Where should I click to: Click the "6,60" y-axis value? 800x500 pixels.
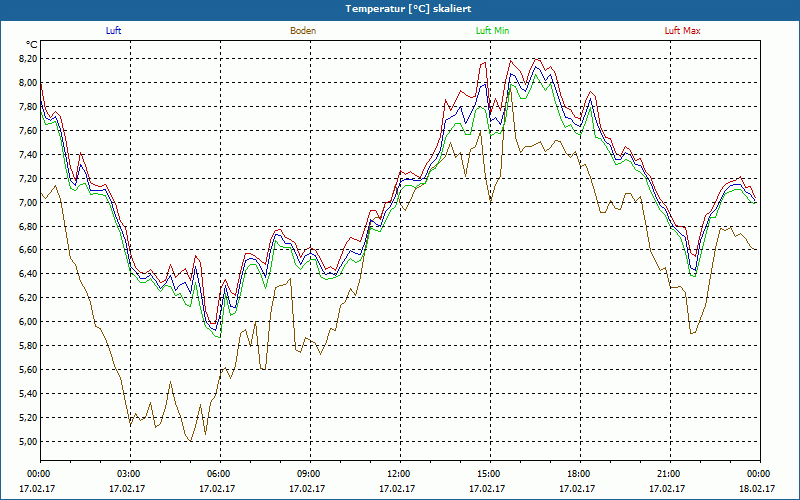click(x=28, y=250)
